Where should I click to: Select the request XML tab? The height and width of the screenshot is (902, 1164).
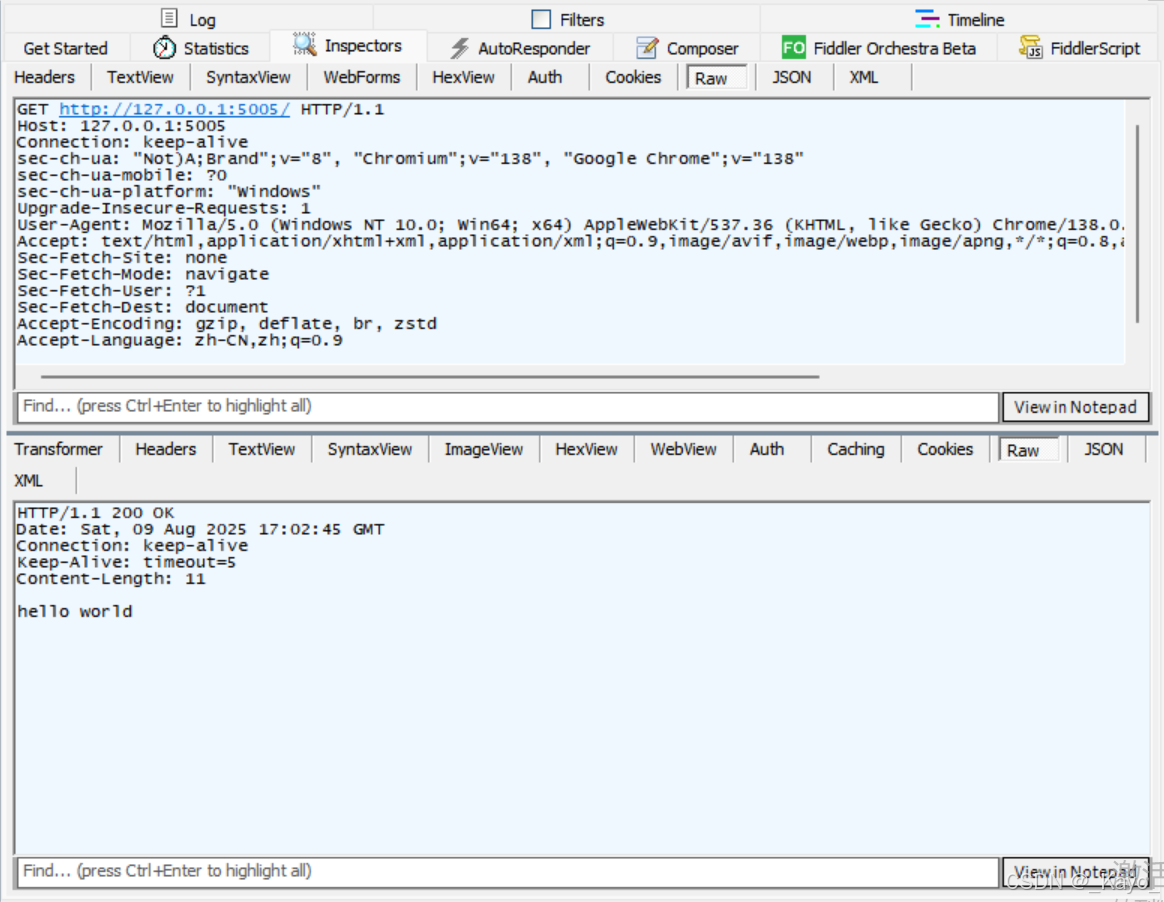864,77
